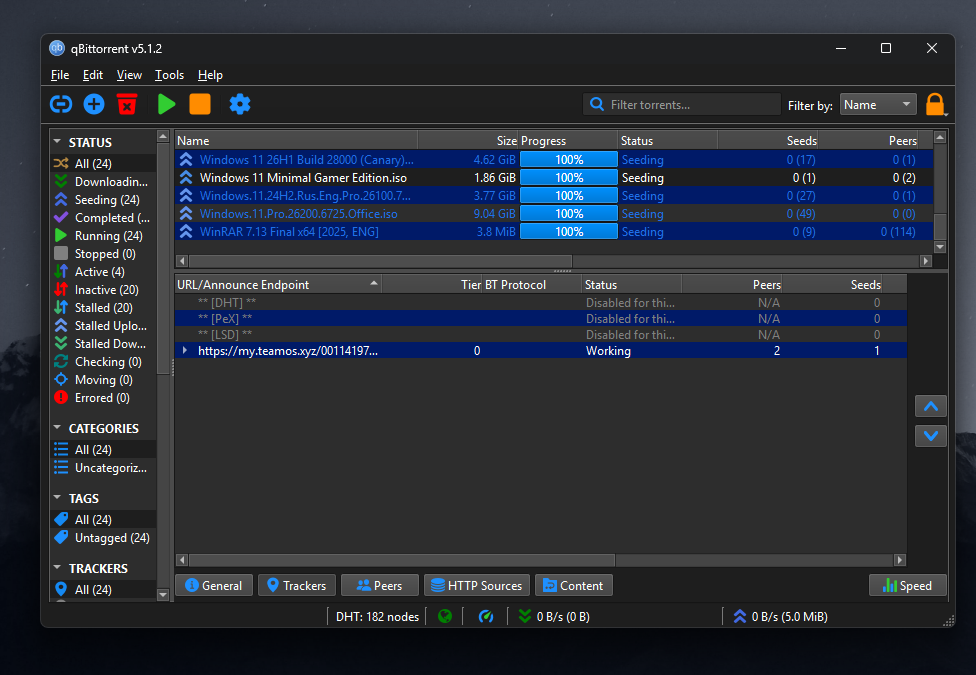Select All (24) under Trackers
Image resolution: width=976 pixels, height=675 pixels.
103,589
